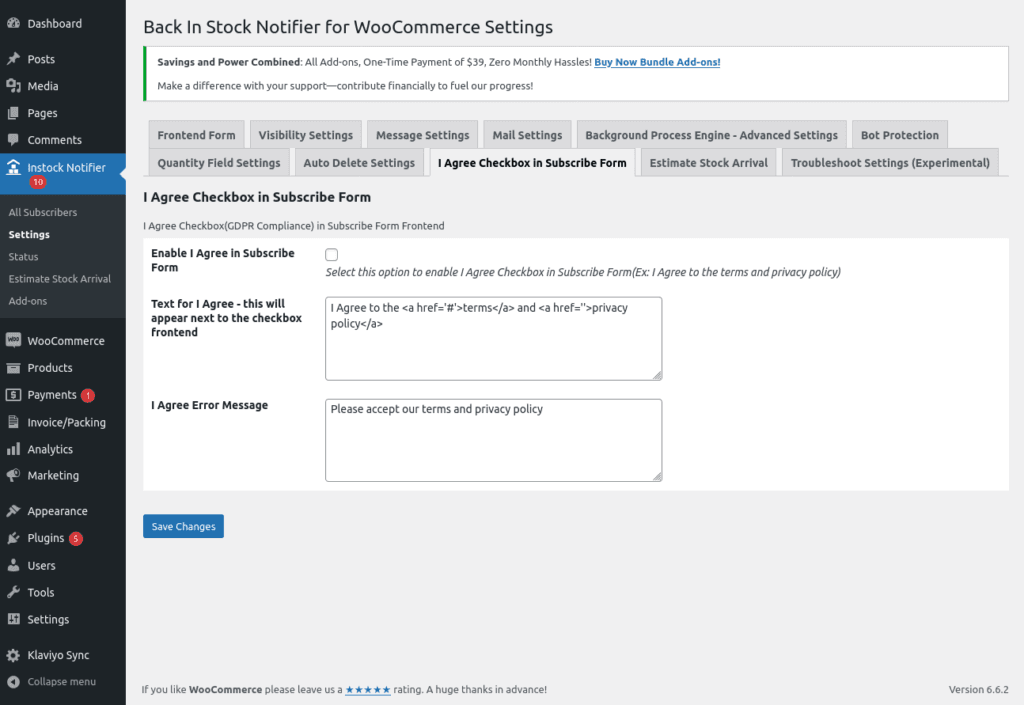Open the Status submenu item
The height and width of the screenshot is (705, 1024).
pos(24,257)
